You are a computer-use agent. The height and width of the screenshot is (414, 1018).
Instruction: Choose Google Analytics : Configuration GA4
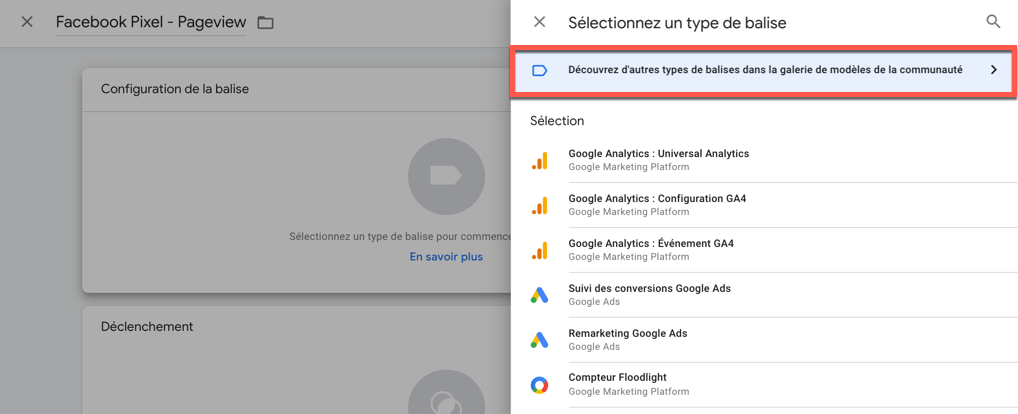(656, 199)
